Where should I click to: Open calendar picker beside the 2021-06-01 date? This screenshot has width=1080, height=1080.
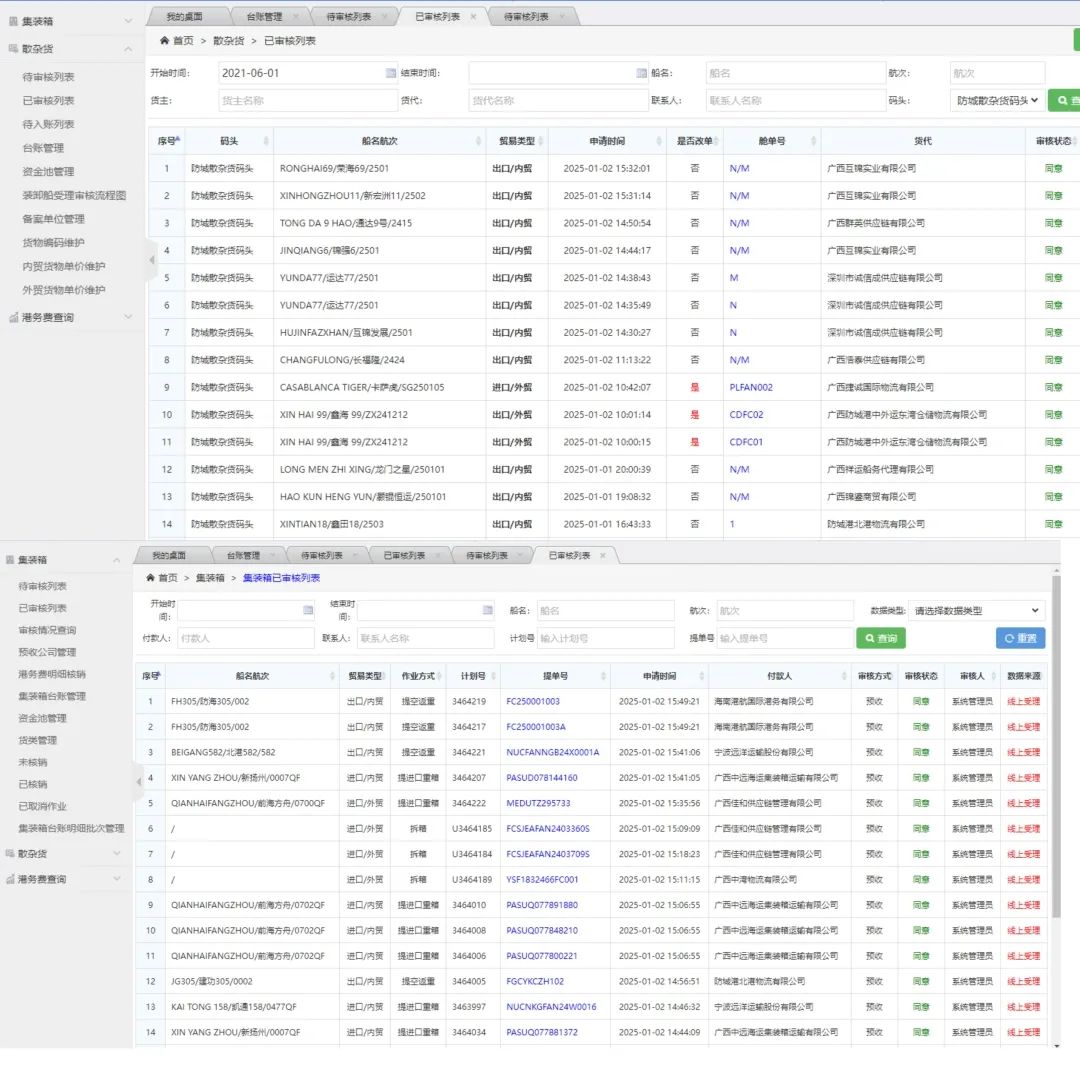pyautogui.click(x=391, y=73)
